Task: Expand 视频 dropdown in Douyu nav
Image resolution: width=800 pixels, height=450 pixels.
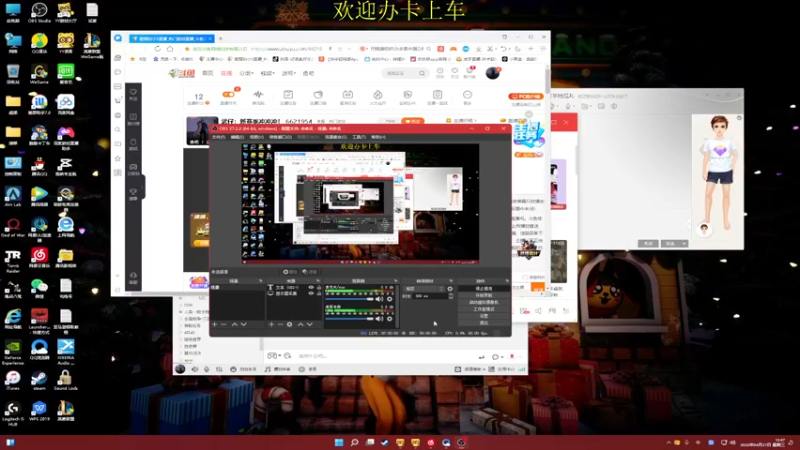Action: click(x=267, y=73)
